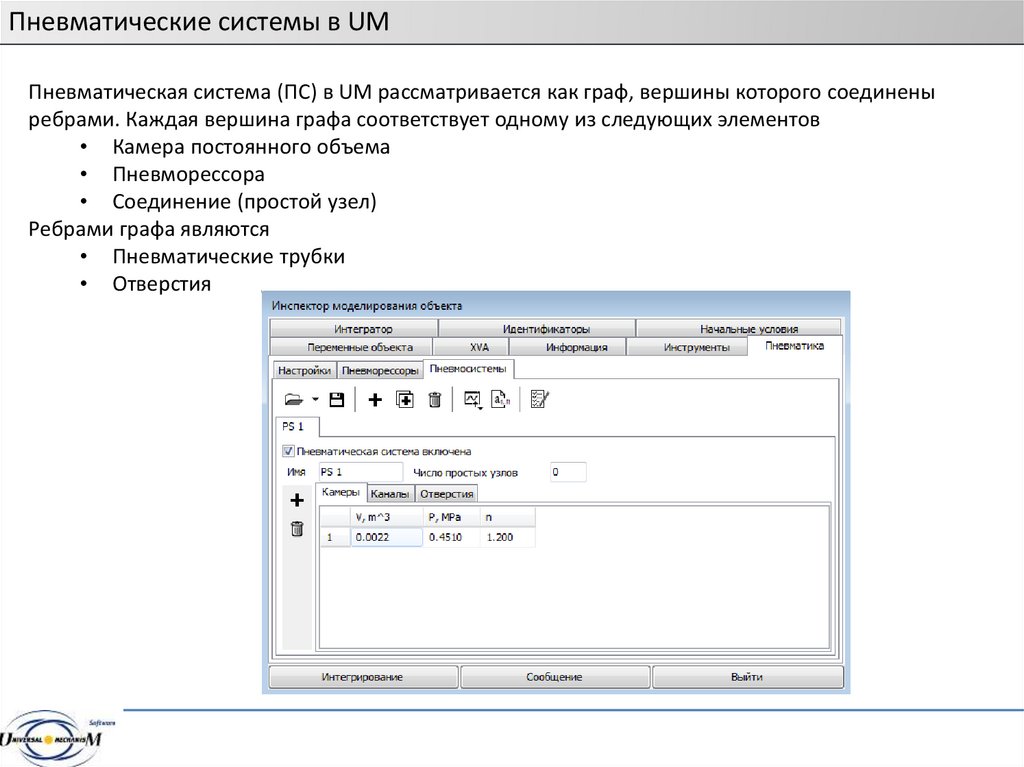Screen dimensions: 1024x767
Task: Delete the pneumatic system with the toolbar trash icon
Action: [x=435, y=399]
